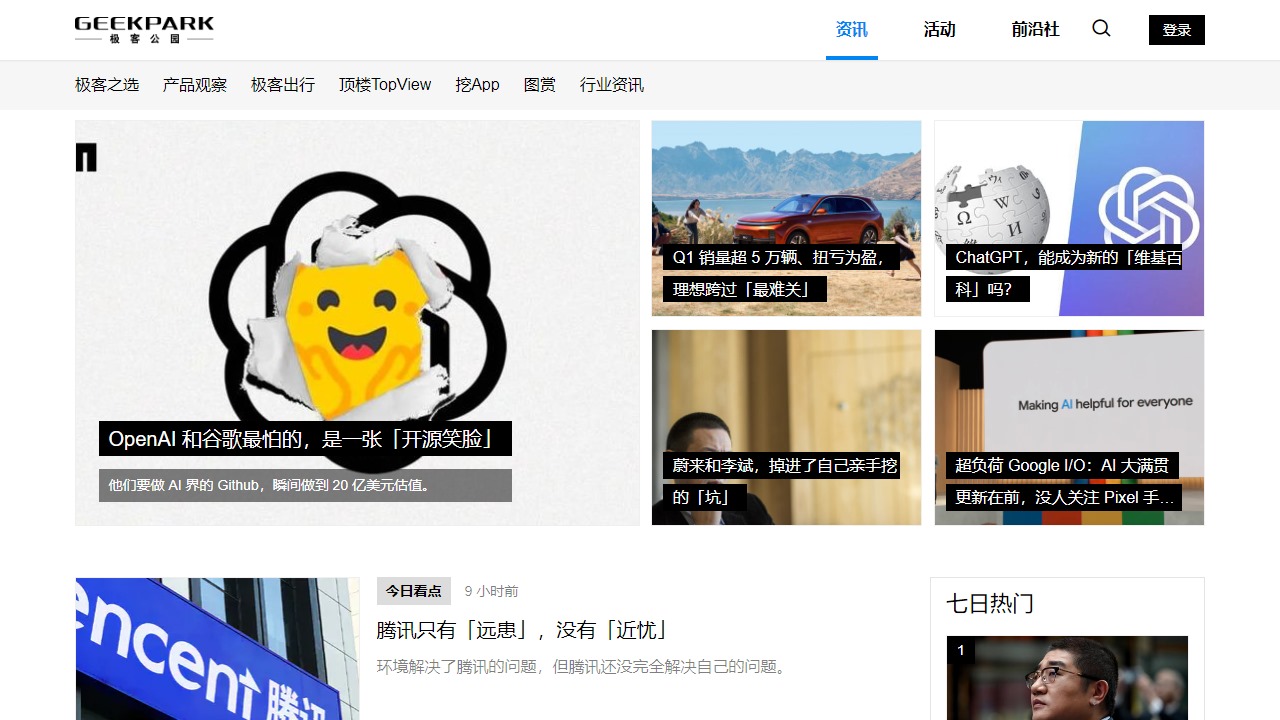Screen dimensions: 1280x720
Task: Open the 理想 Q1 sales article
Action: pyautogui.click(x=786, y=218)
